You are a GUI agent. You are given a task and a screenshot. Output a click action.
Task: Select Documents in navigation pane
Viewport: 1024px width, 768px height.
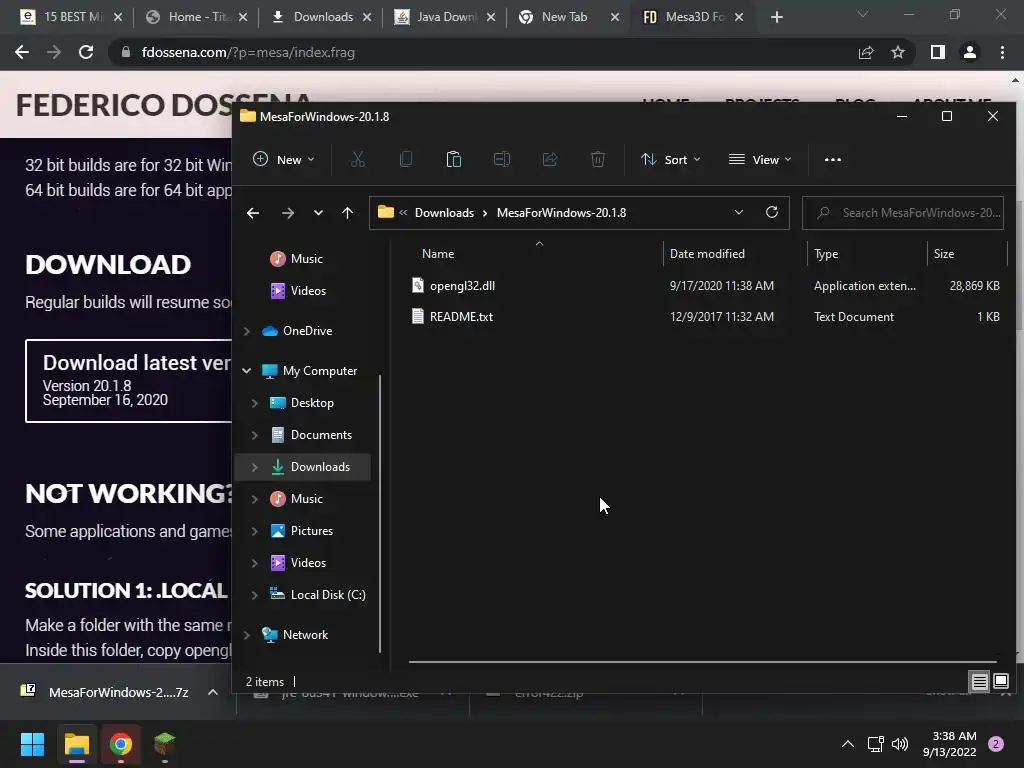321,435
